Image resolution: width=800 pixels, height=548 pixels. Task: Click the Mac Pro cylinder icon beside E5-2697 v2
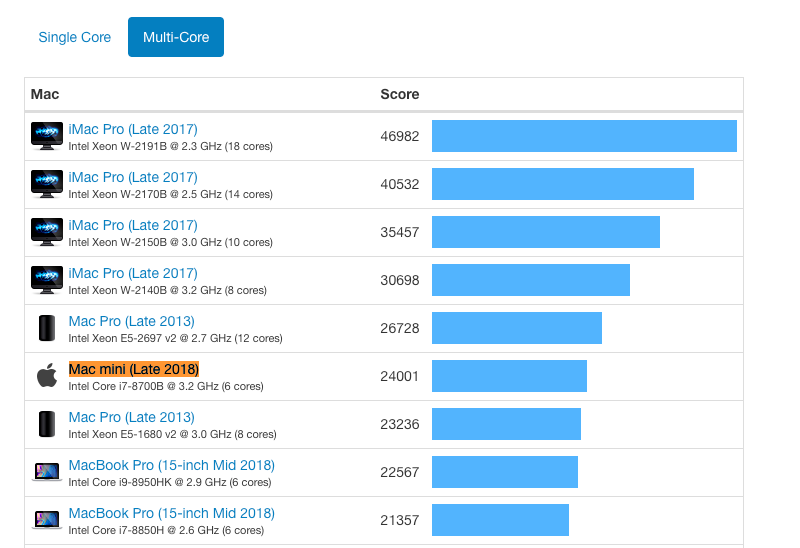[x=47, y=328]
